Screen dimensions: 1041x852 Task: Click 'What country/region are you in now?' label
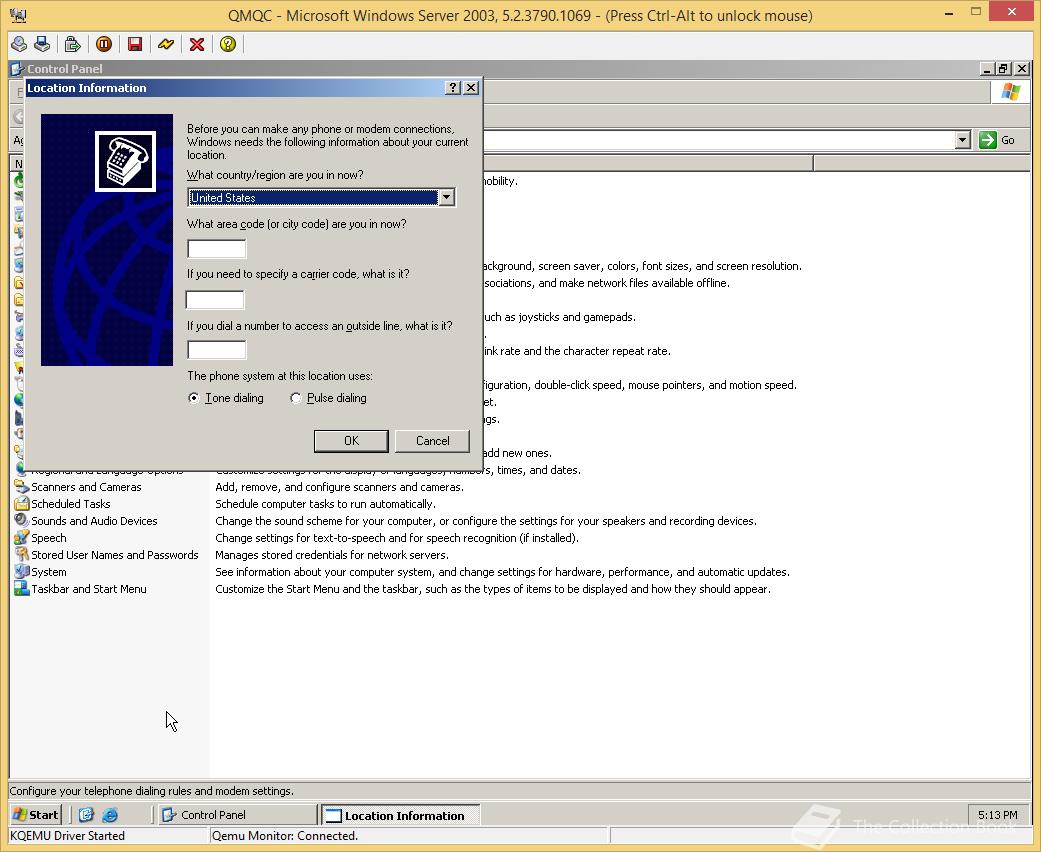pyautogui.click(x=275, y=175)
